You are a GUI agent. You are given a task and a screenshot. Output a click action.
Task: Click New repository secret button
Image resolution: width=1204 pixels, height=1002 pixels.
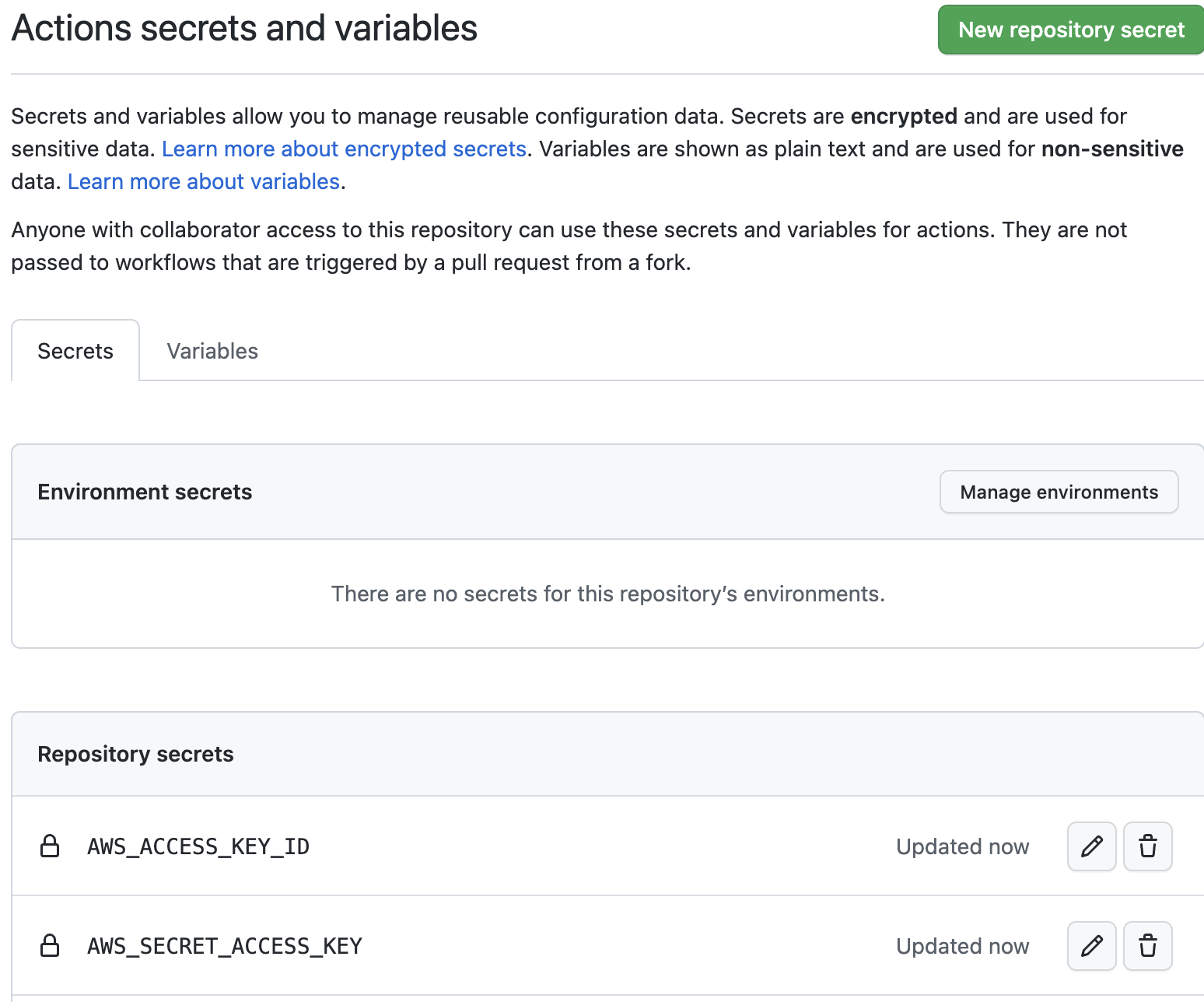tap(1070, 30)
